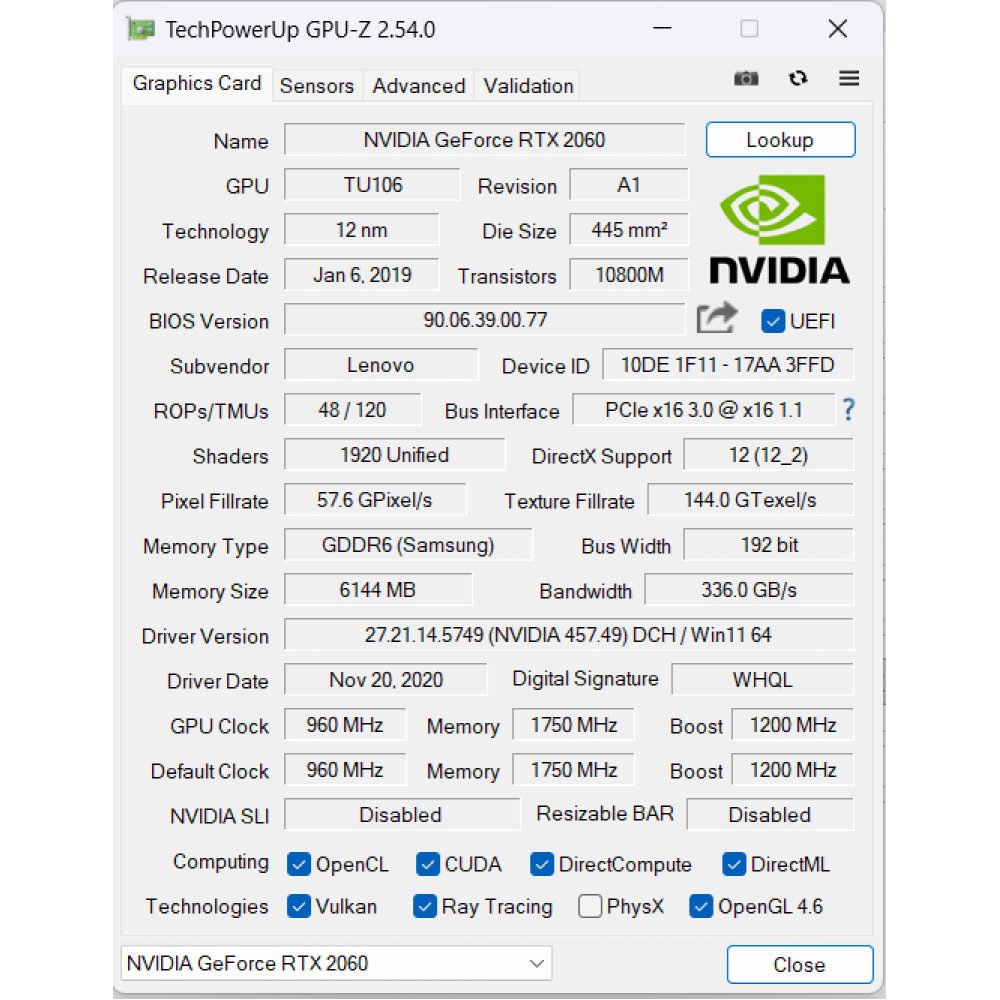Close the window with the X button
Viewport: 1000px width, 1000px height.
(x=837, y=29)
